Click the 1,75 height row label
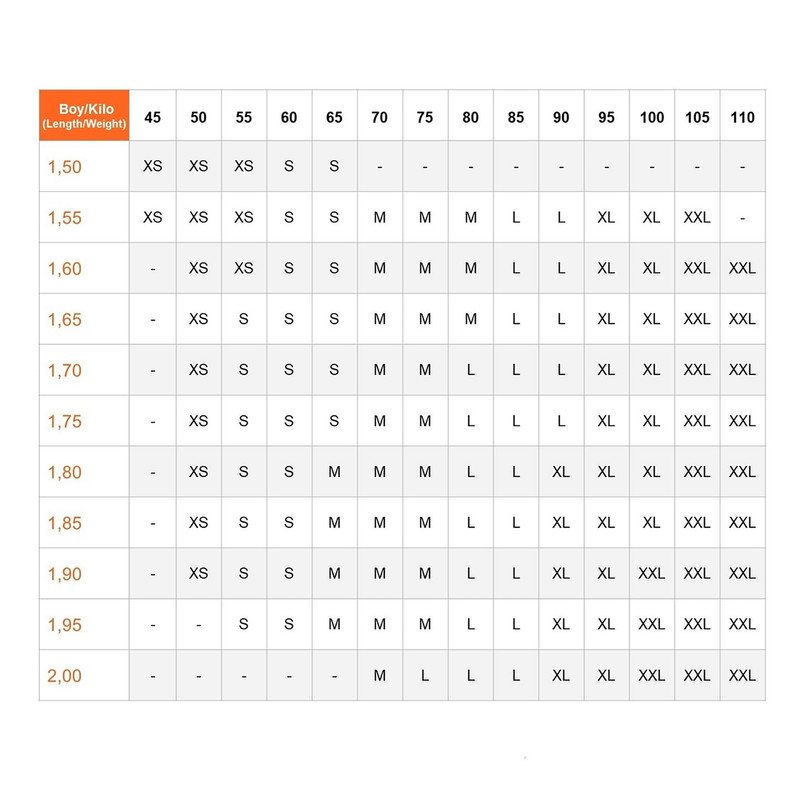Viewport: 800px width, 800px height. (x=65, y=421)
